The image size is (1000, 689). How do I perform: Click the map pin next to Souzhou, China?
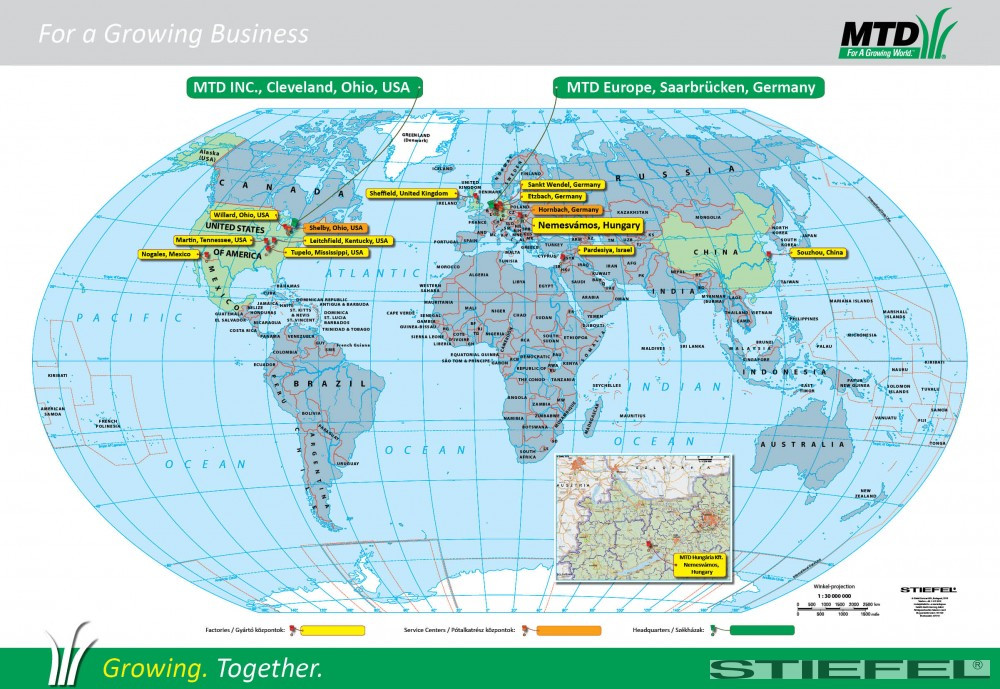coord(768,254)
